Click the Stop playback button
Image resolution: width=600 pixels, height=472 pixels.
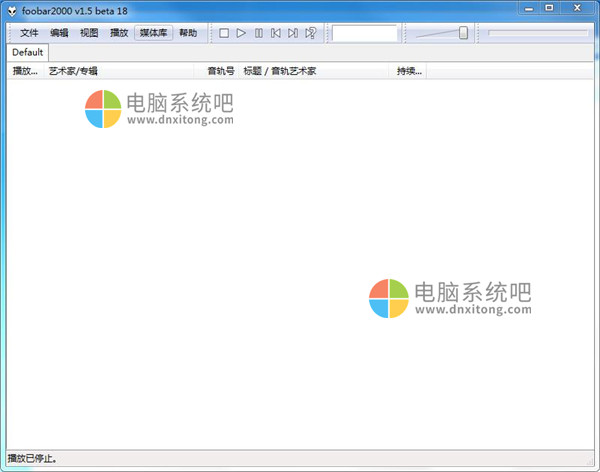tap(224, 33)
